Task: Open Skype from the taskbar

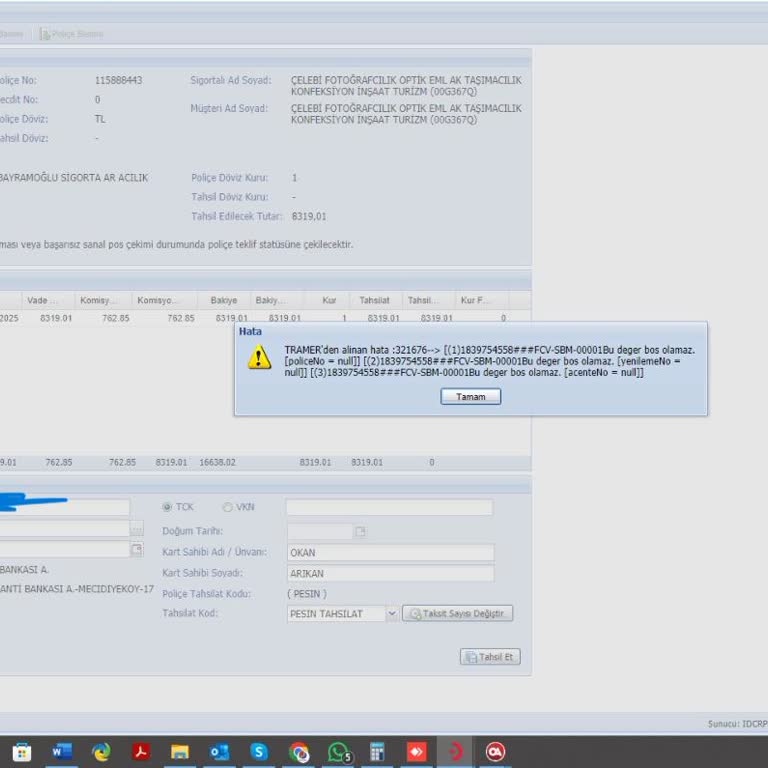Action: click(x=259, y=752)
